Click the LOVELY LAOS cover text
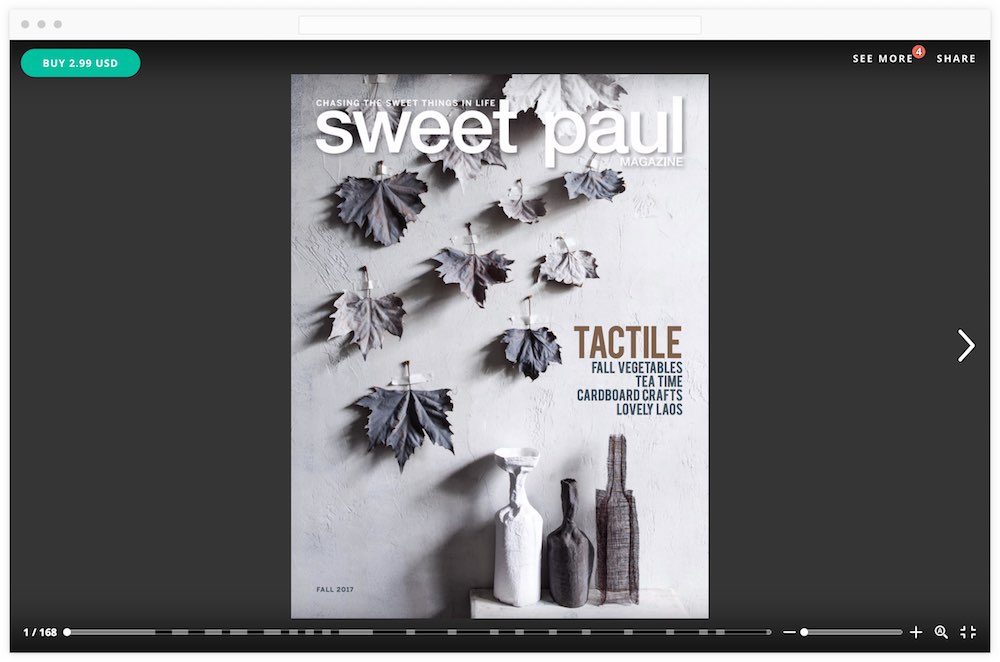This screenshot has height=662, width=1000. pyautogui.click(x=649, y=409)
